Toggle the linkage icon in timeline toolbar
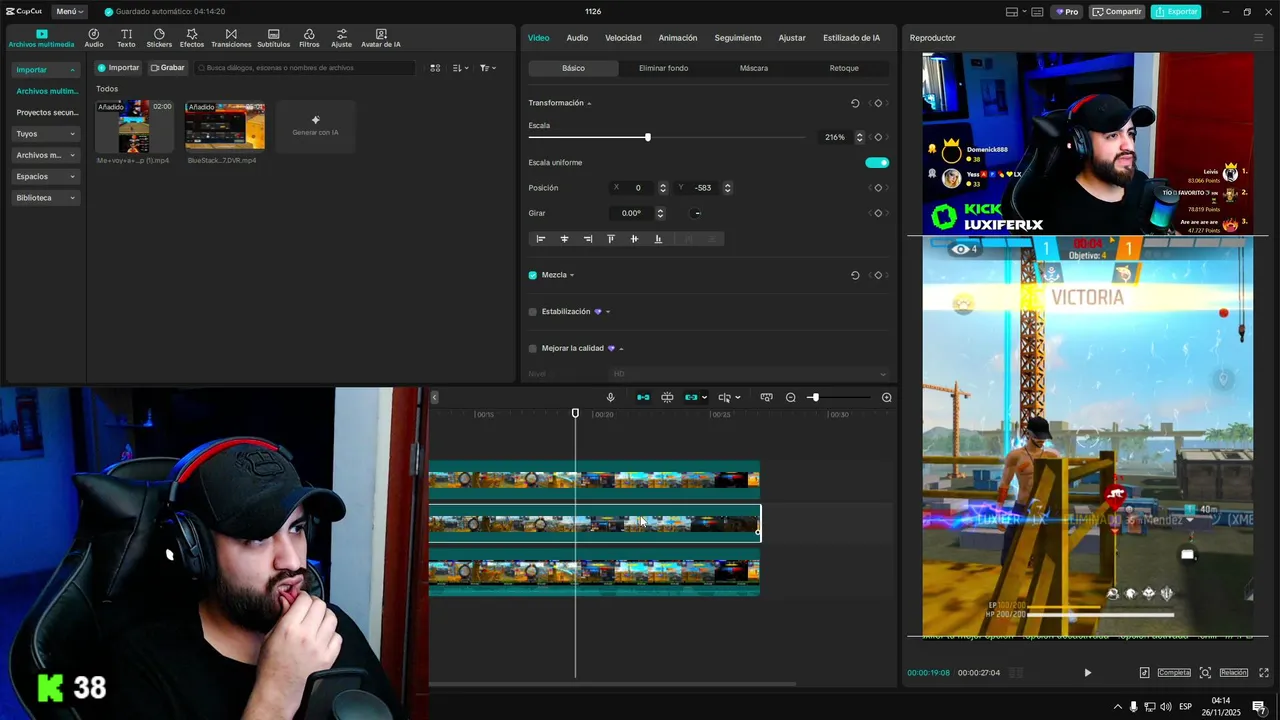 pyautogui.click(x=691, y=397)
